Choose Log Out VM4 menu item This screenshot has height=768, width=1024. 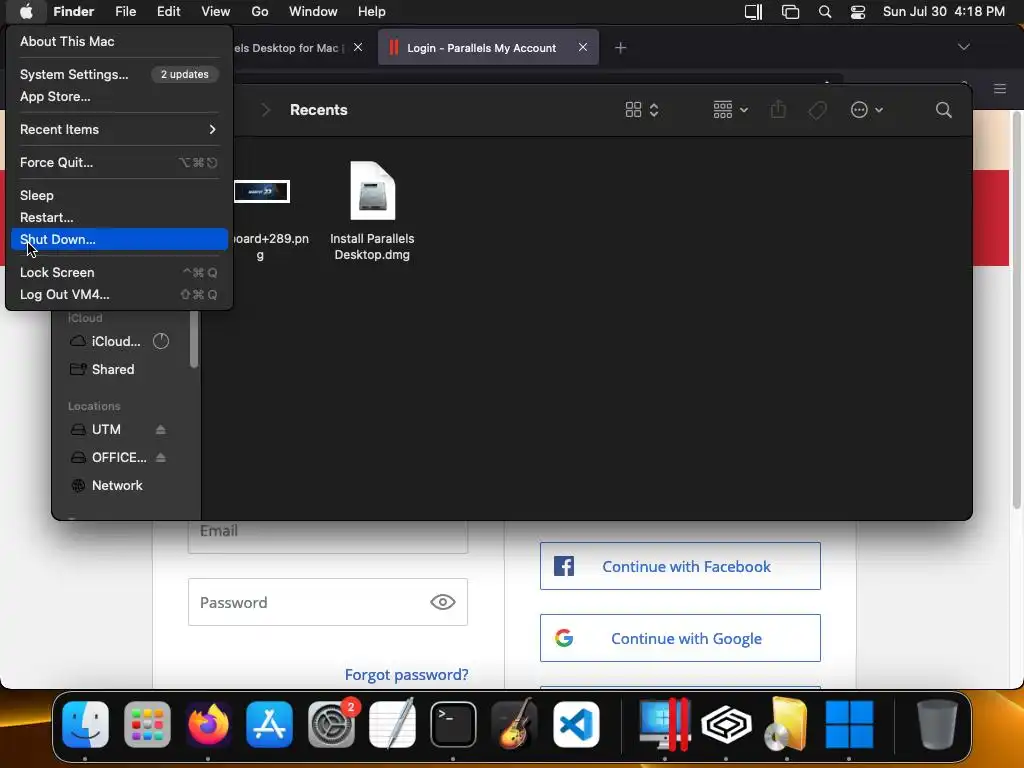[x=119, y=295]
